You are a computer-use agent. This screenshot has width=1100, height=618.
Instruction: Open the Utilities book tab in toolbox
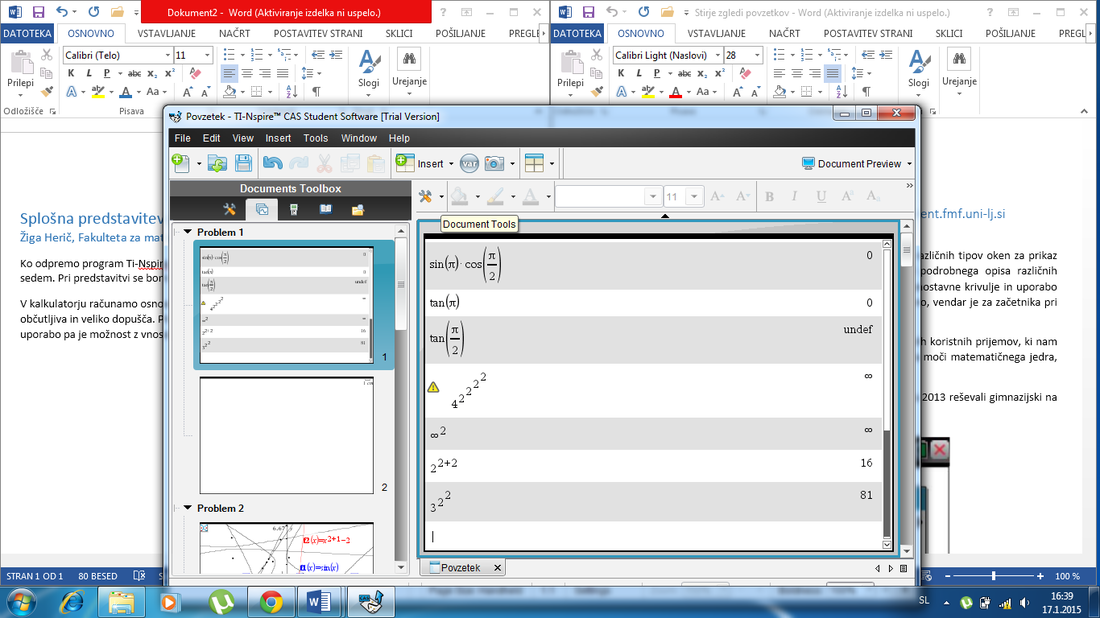point(326,210)
